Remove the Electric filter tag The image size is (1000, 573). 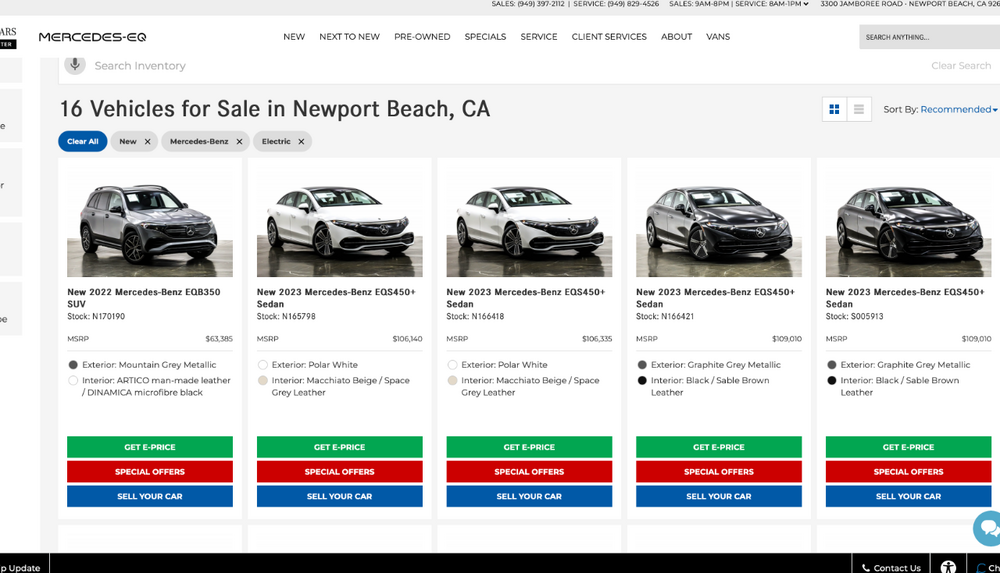[x=301, y=142]
